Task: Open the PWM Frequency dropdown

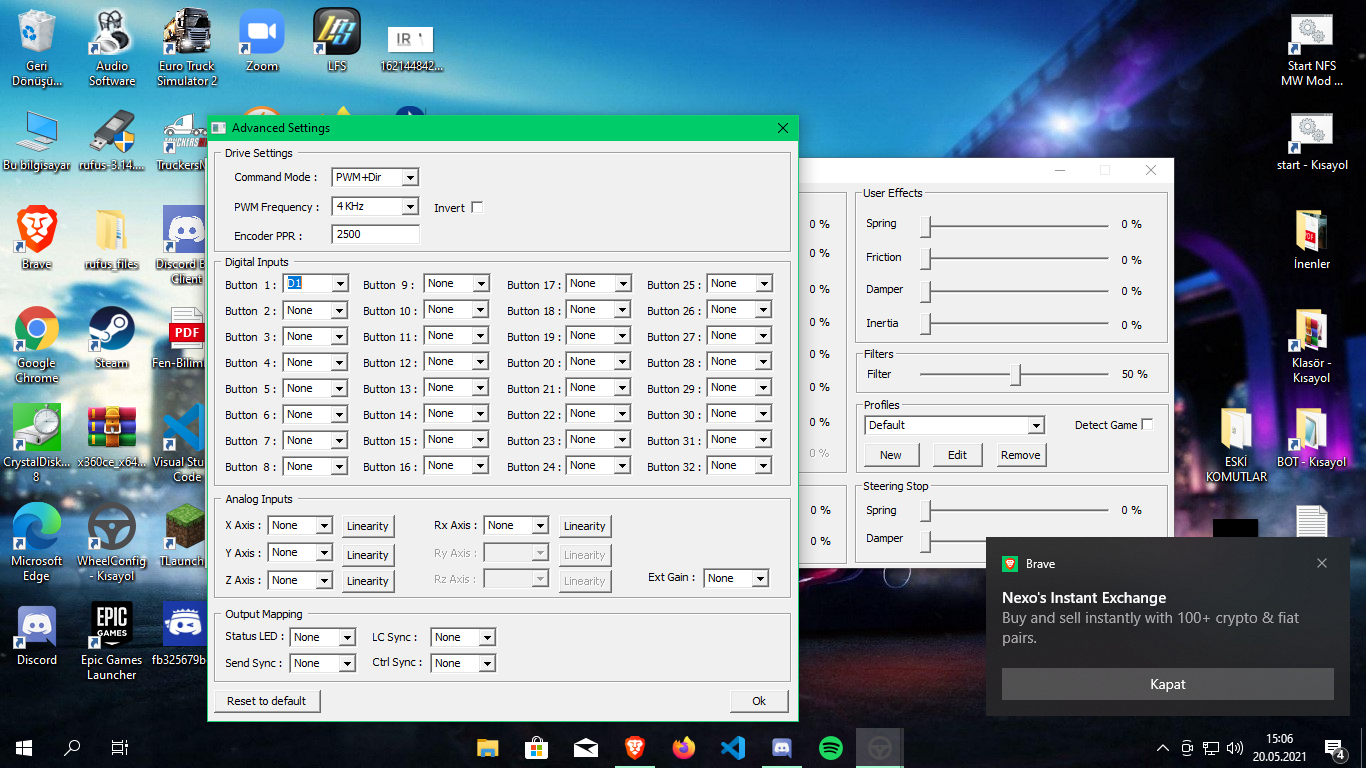Action: pyautogui.click(x=409, y=206)
